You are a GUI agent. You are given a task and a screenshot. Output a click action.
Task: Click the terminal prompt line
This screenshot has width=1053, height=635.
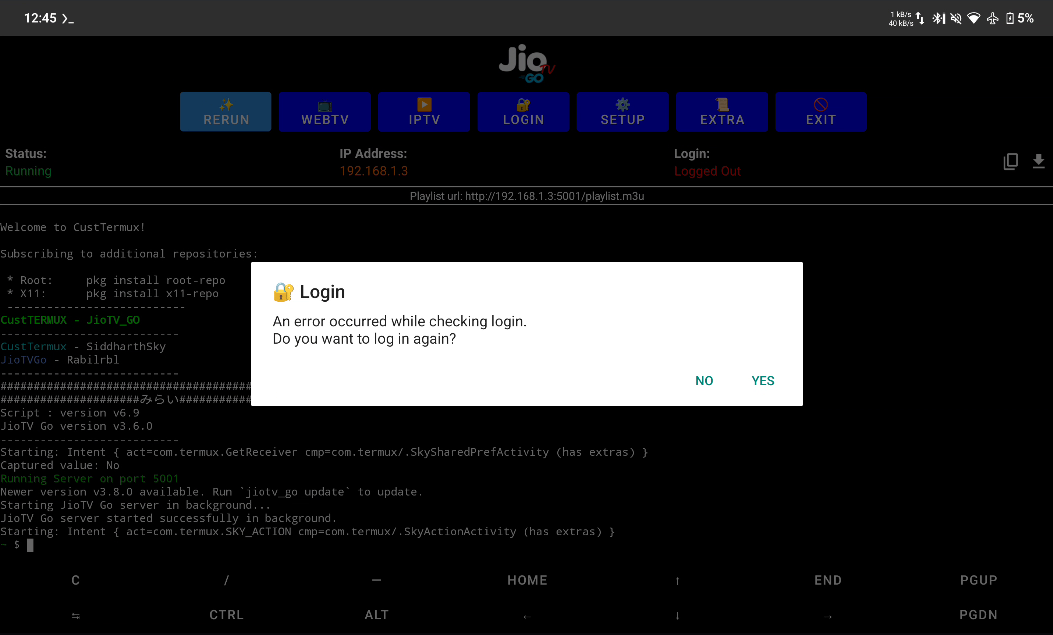tap(17, 545)
